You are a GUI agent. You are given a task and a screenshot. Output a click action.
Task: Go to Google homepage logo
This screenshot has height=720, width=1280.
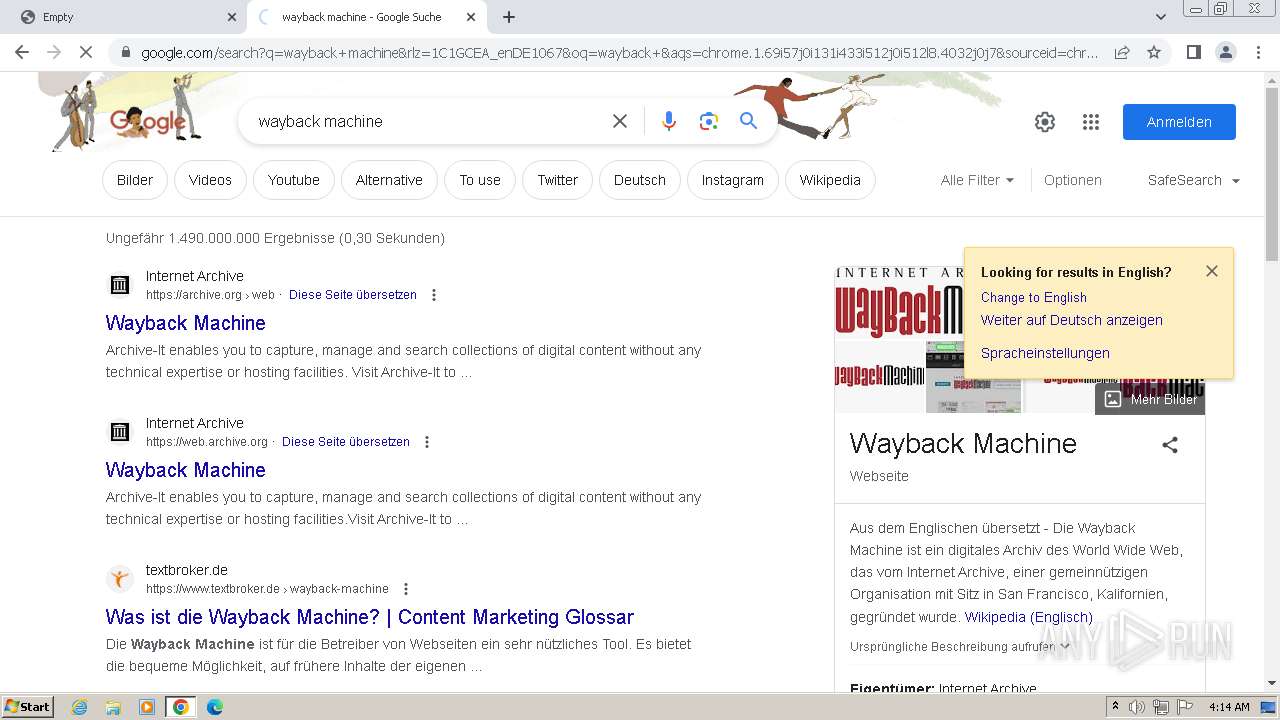(148, 122)
